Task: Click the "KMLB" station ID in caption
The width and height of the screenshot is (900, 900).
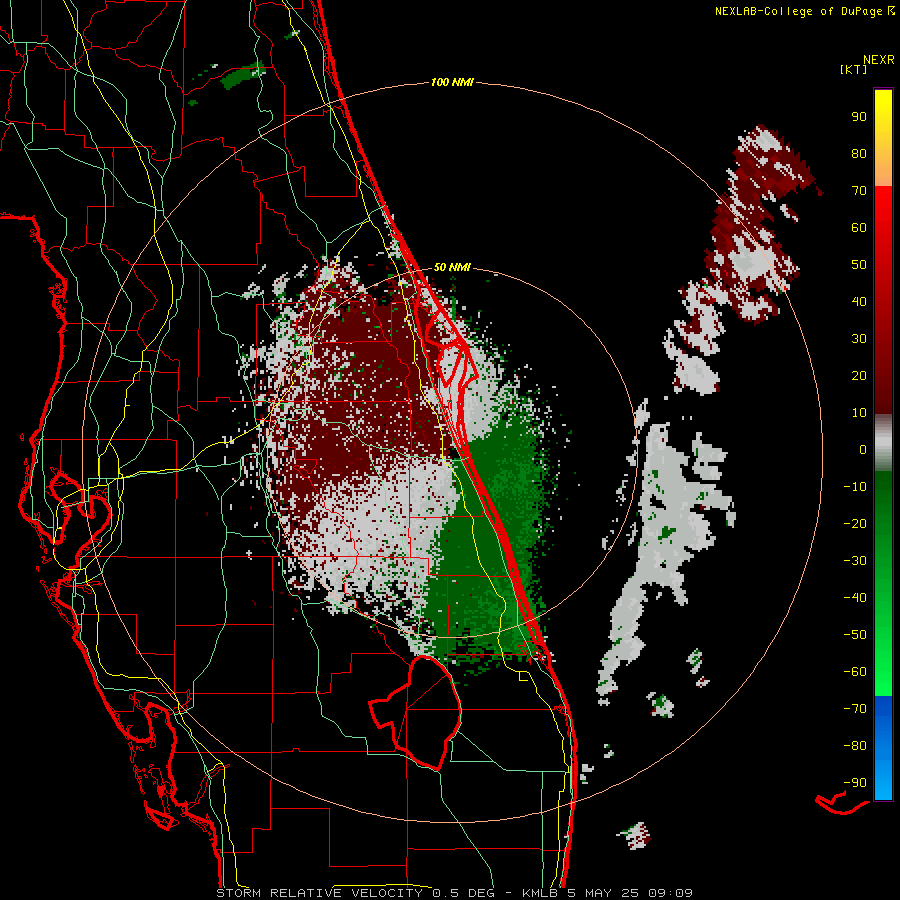Action: click(540, 893)
